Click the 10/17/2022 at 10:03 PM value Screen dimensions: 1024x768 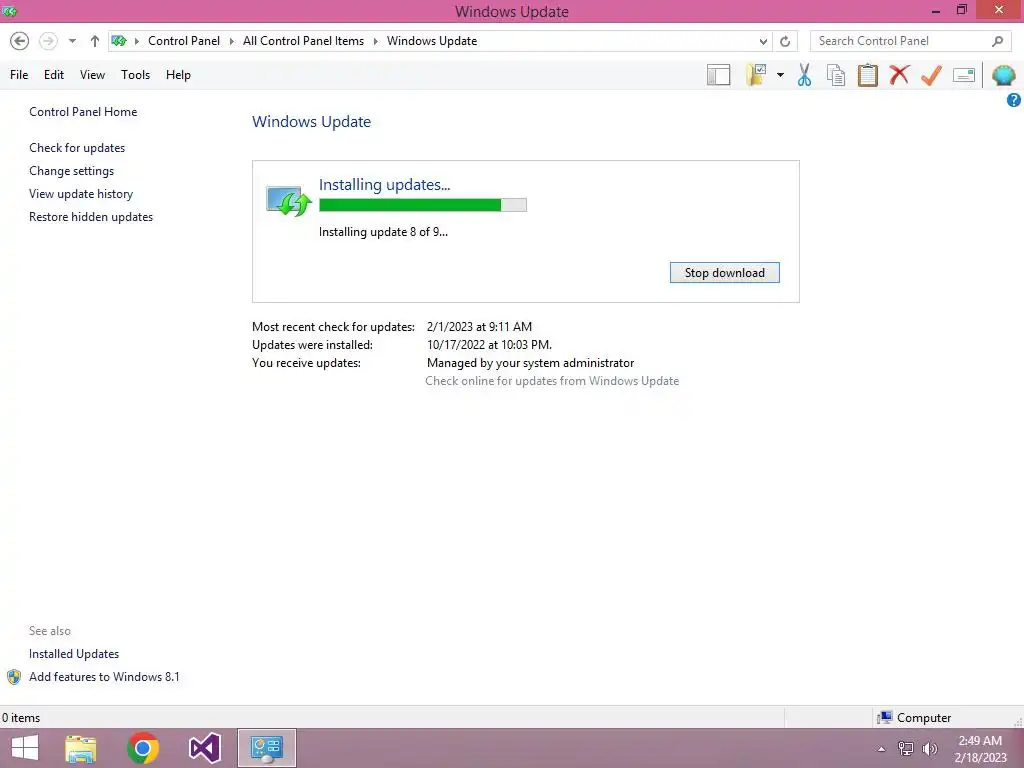coord(489,345)
